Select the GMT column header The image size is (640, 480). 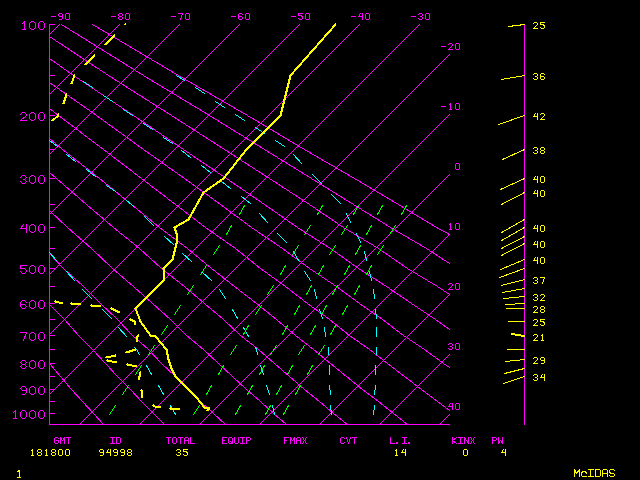(62, 440)
